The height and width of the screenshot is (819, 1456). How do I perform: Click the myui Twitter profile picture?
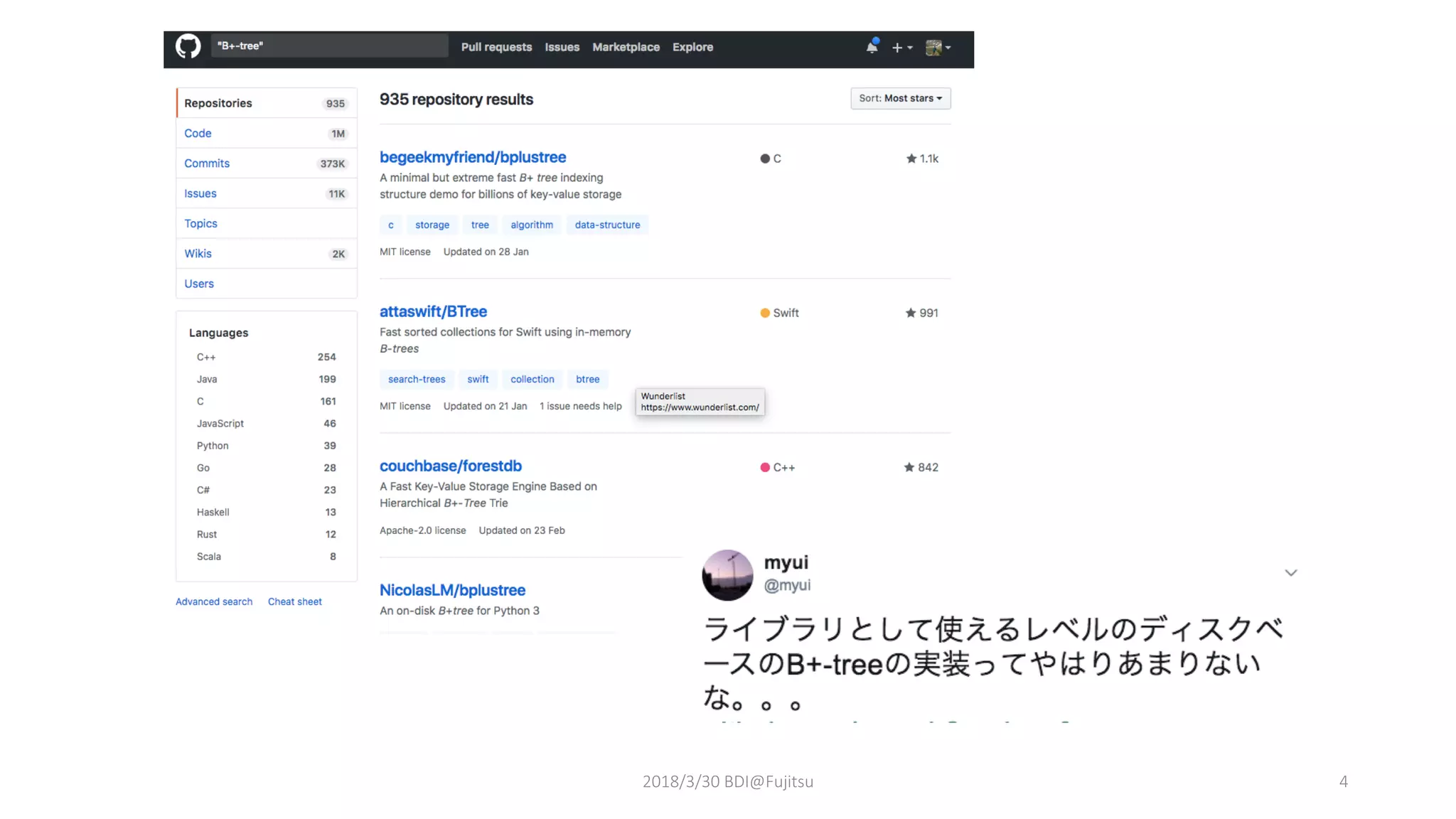(727, 574)
